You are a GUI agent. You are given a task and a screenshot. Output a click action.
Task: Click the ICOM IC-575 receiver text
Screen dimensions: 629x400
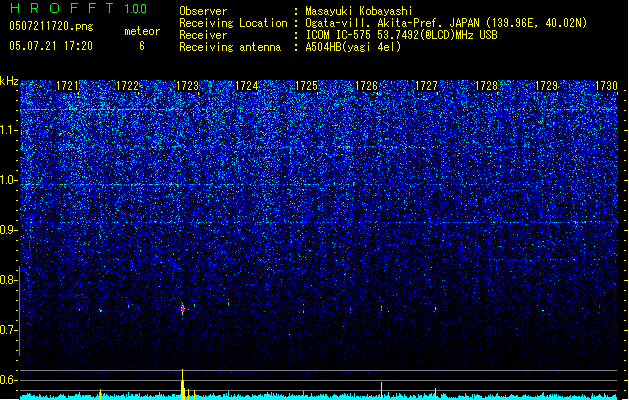pyautogui.click(x=401, y=35)
